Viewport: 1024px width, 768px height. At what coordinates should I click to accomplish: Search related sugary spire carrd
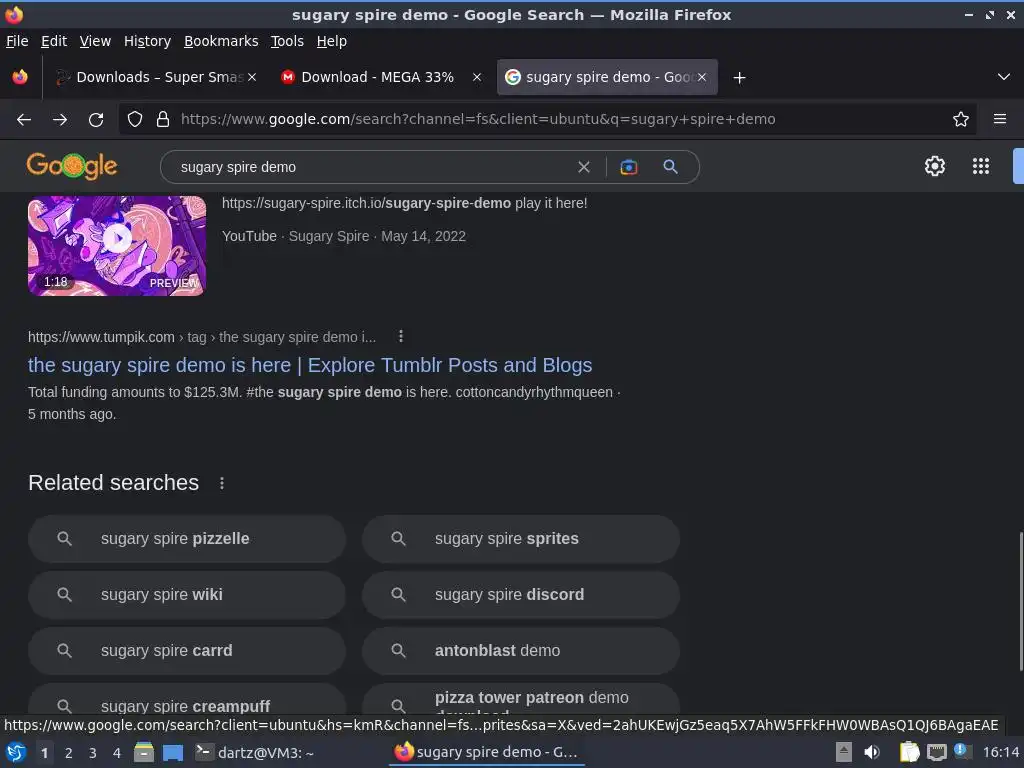187,651
